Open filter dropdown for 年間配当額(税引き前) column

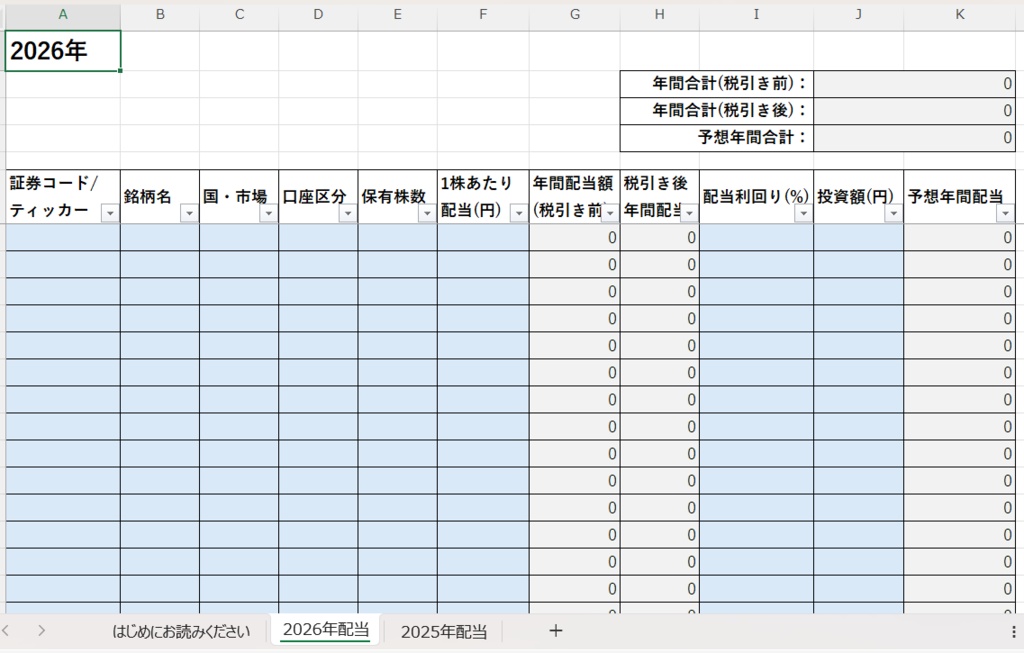(x=610, y=214)
